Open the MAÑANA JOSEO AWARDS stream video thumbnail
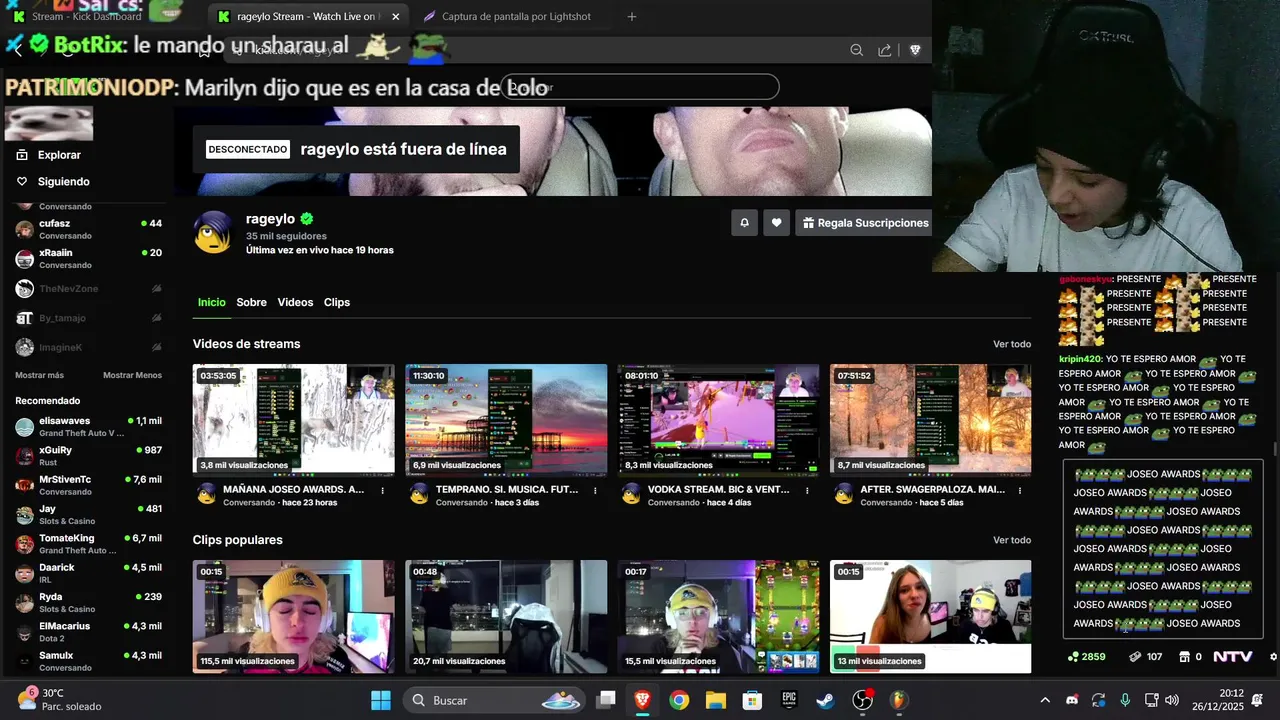1280x720 pixels. click(294, 420)
